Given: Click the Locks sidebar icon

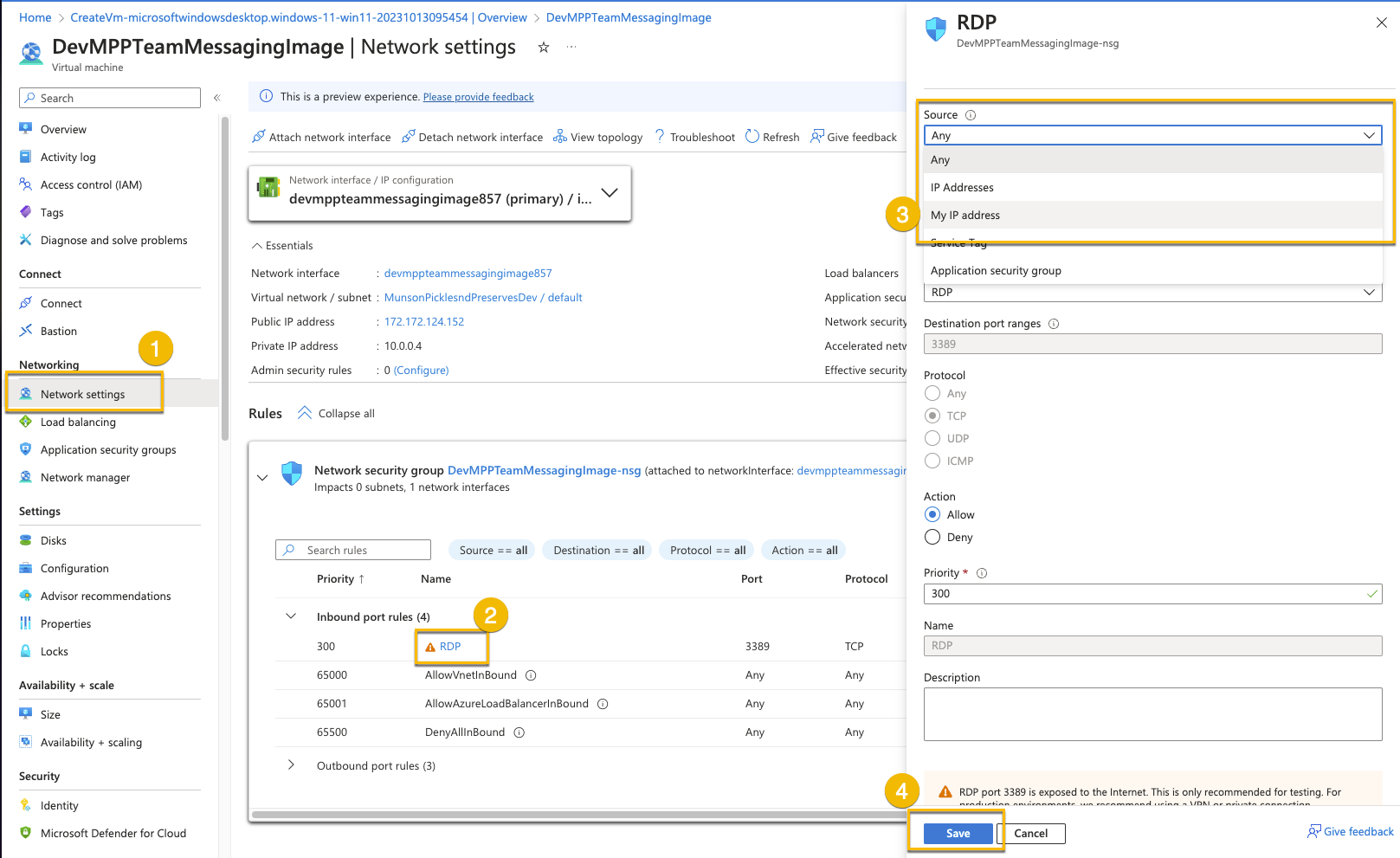Looking at the screenshot, I should (26, 651).
